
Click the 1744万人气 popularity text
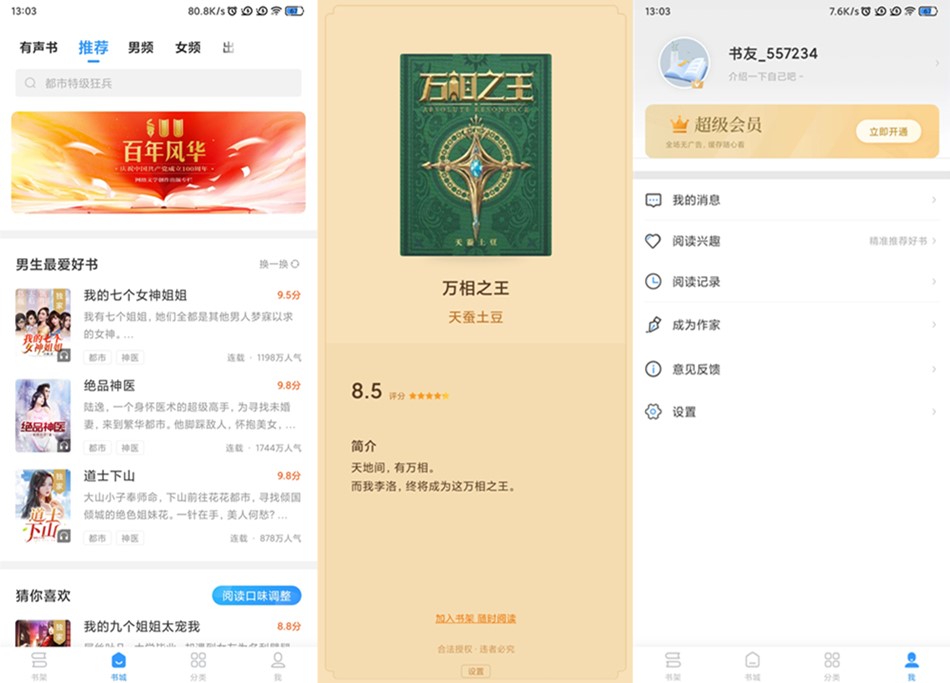[x=278, y=448]
